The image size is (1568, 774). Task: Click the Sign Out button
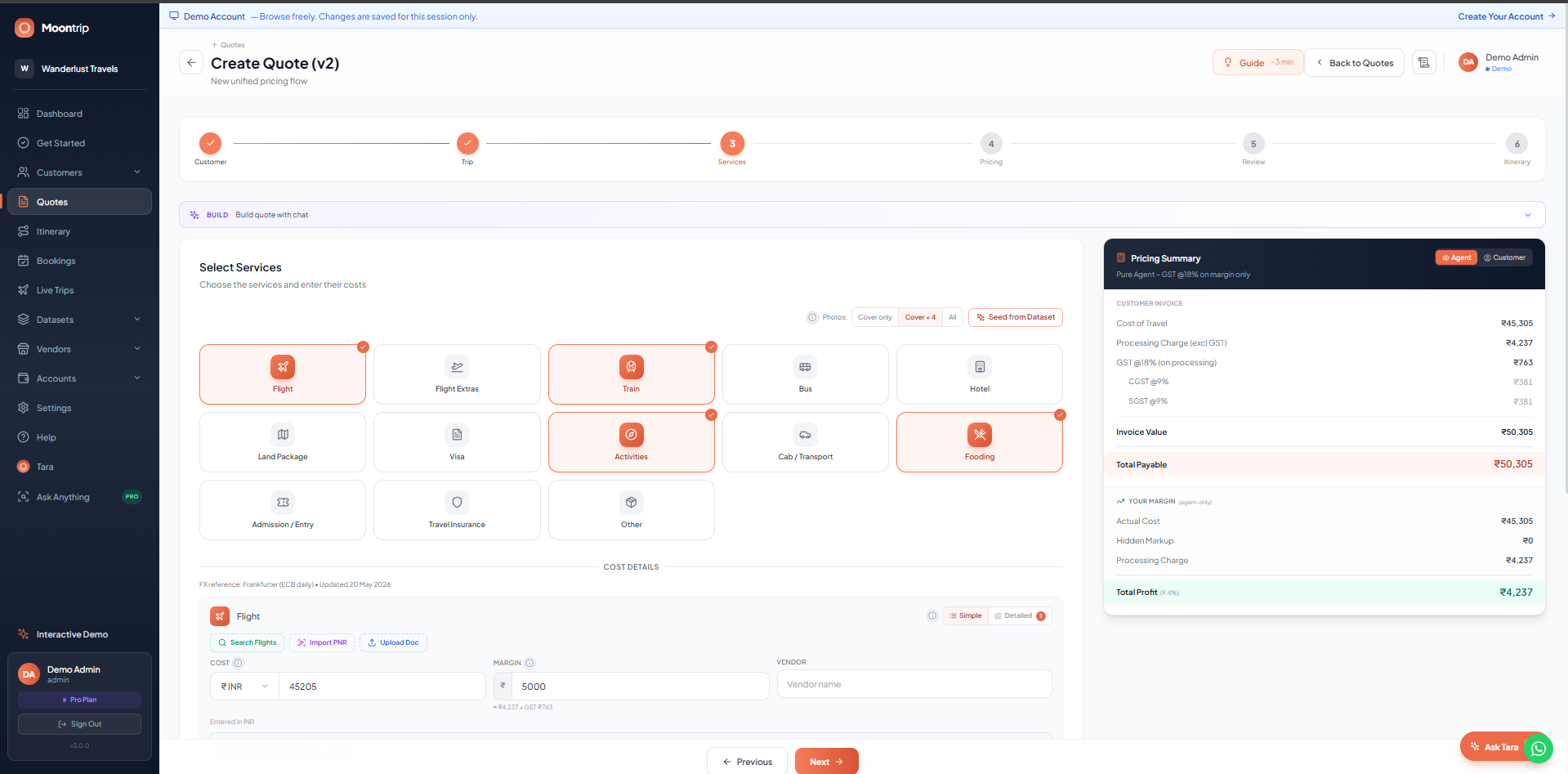(79, 724)
